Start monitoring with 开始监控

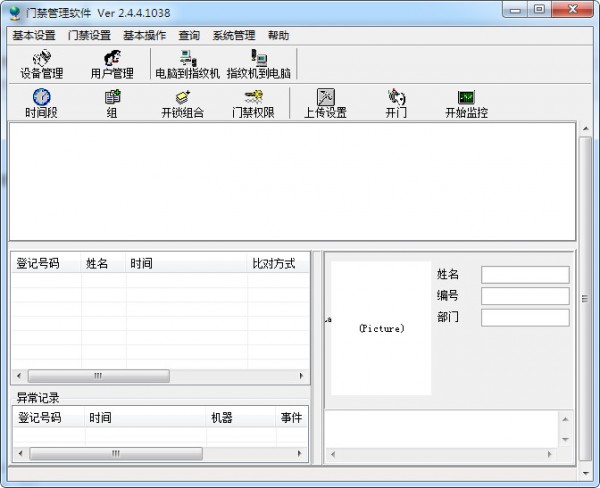pyautogui.click(x=466, y=103)
